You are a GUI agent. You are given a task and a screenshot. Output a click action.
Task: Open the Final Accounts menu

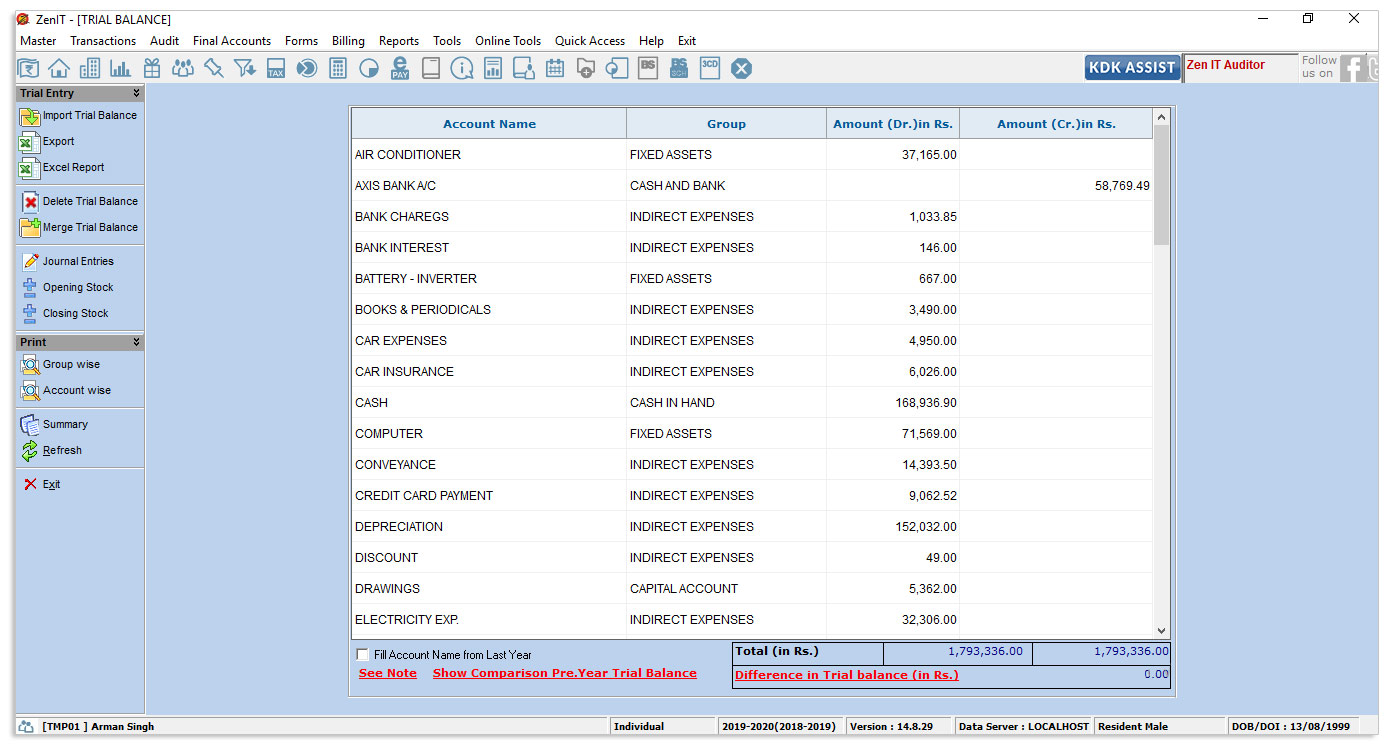click(x=231, y=41)
